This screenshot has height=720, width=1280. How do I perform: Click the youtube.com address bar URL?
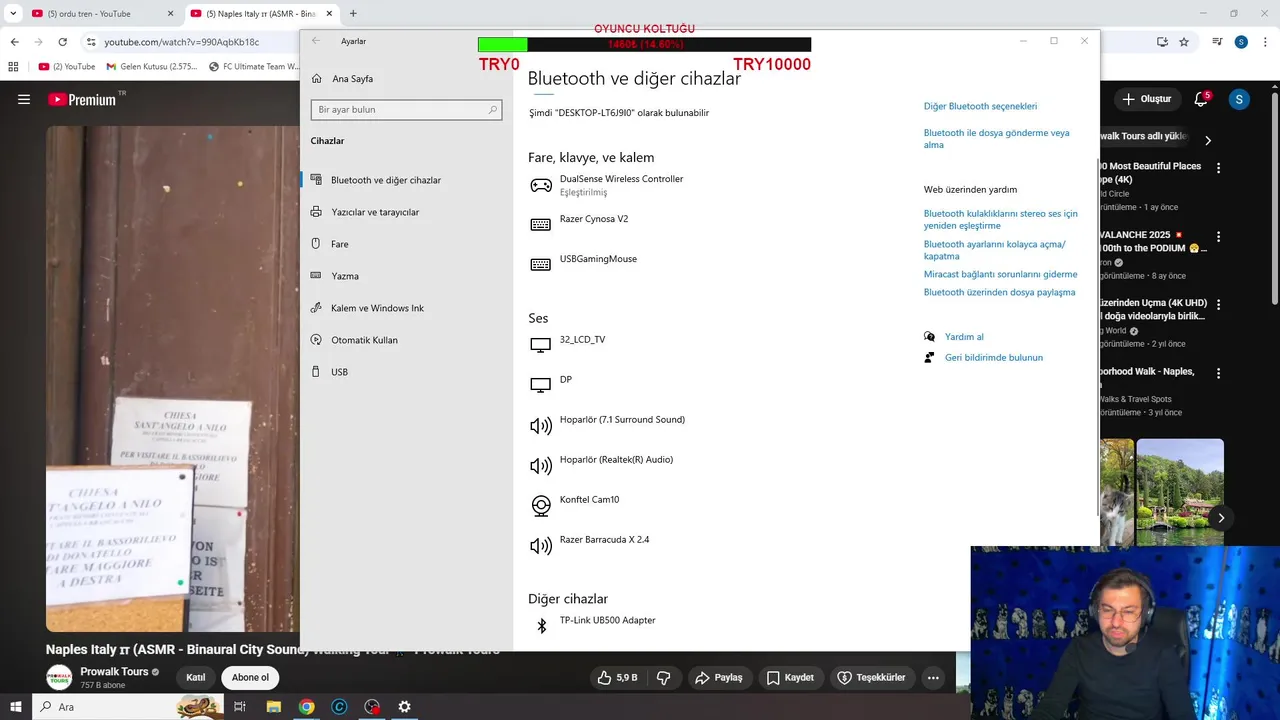click(x=182, y=42)
